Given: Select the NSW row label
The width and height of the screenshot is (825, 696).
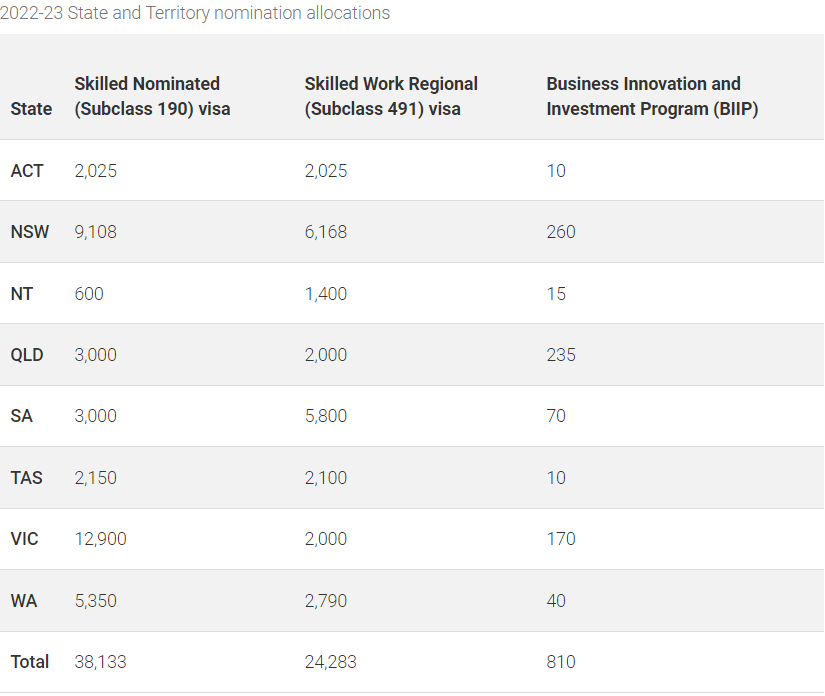Looking at the screenshot, I should (x=29, y=232).
